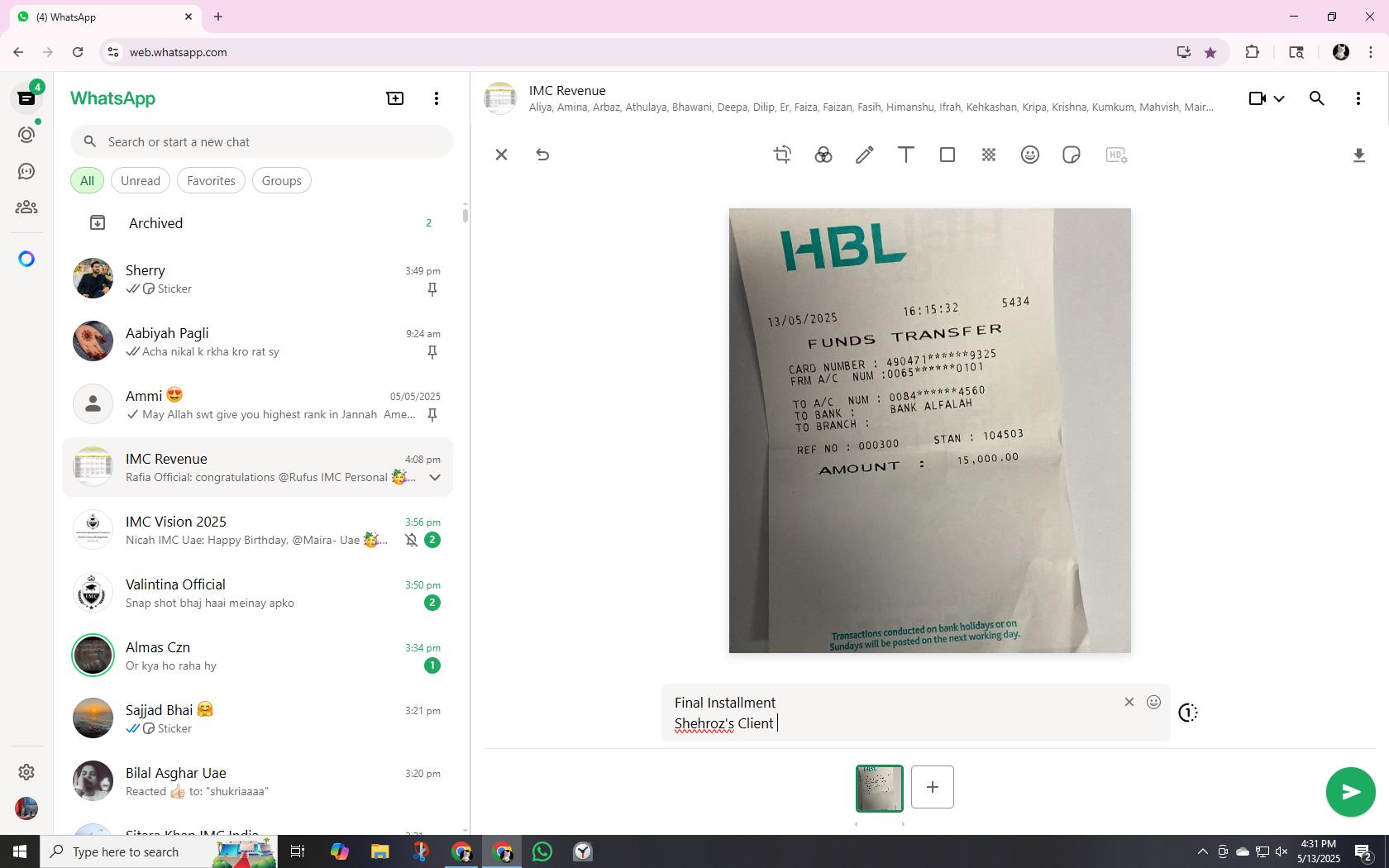Add another file with plus button
The image size is (1389, 868).
click(x=933, y=787)
